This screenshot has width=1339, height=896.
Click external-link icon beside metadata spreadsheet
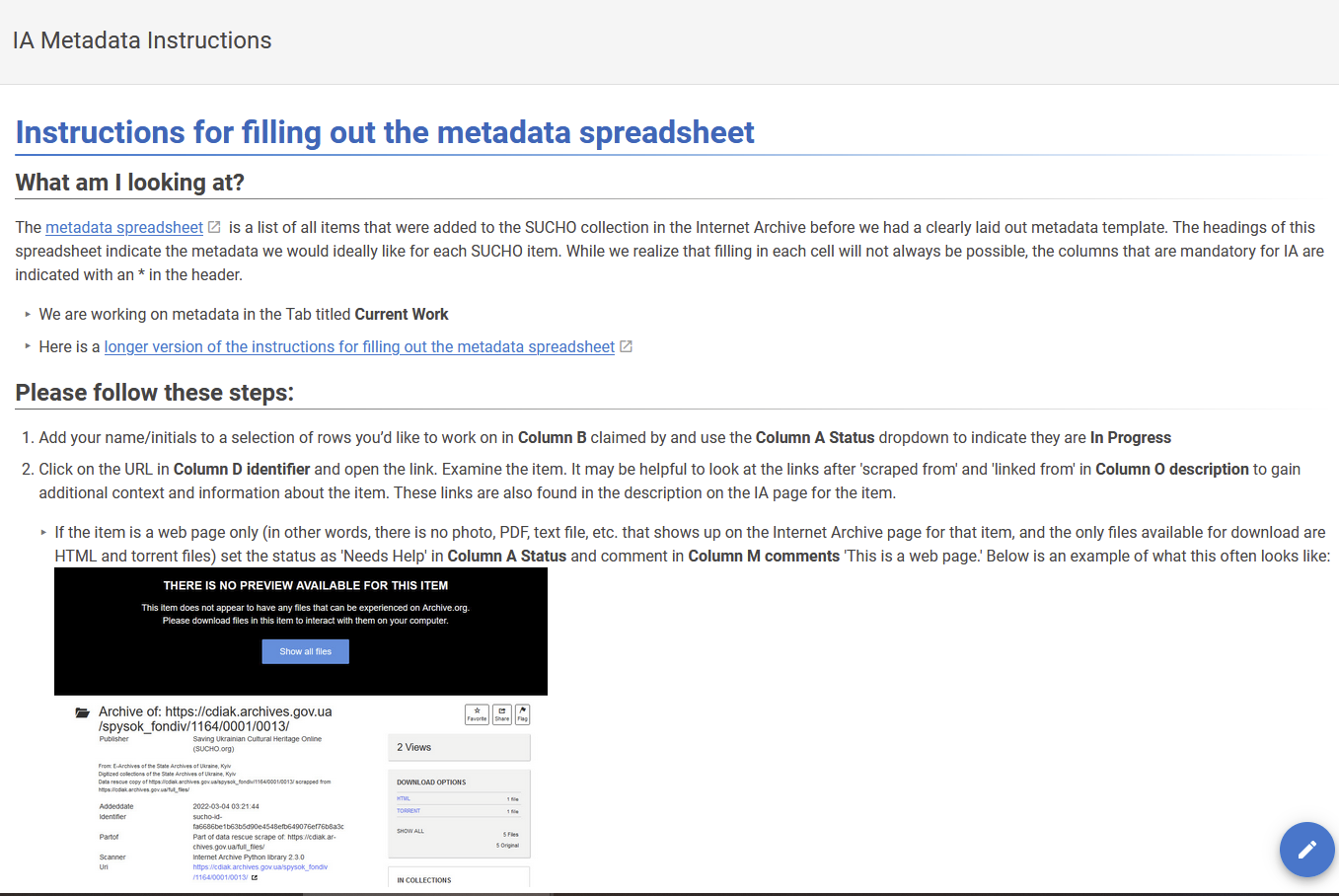pyautogui.click(x=214, y=227)
